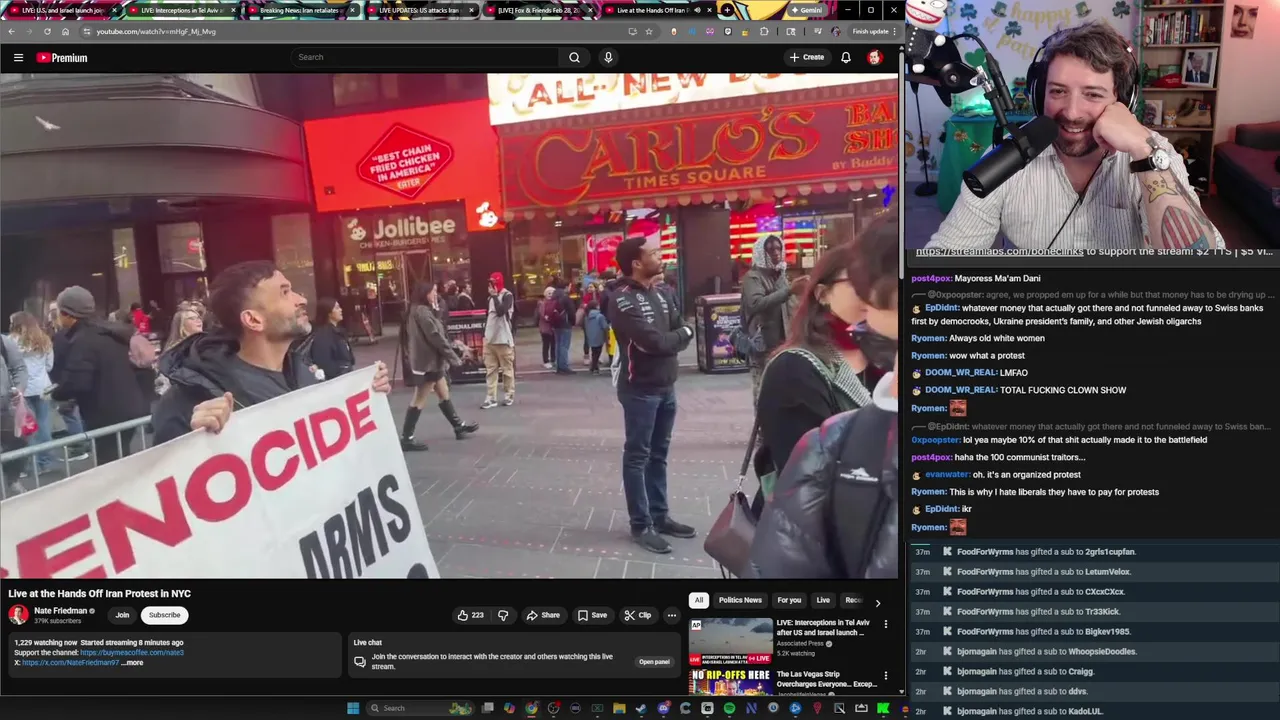Open the Create menu button

point(807,57)
